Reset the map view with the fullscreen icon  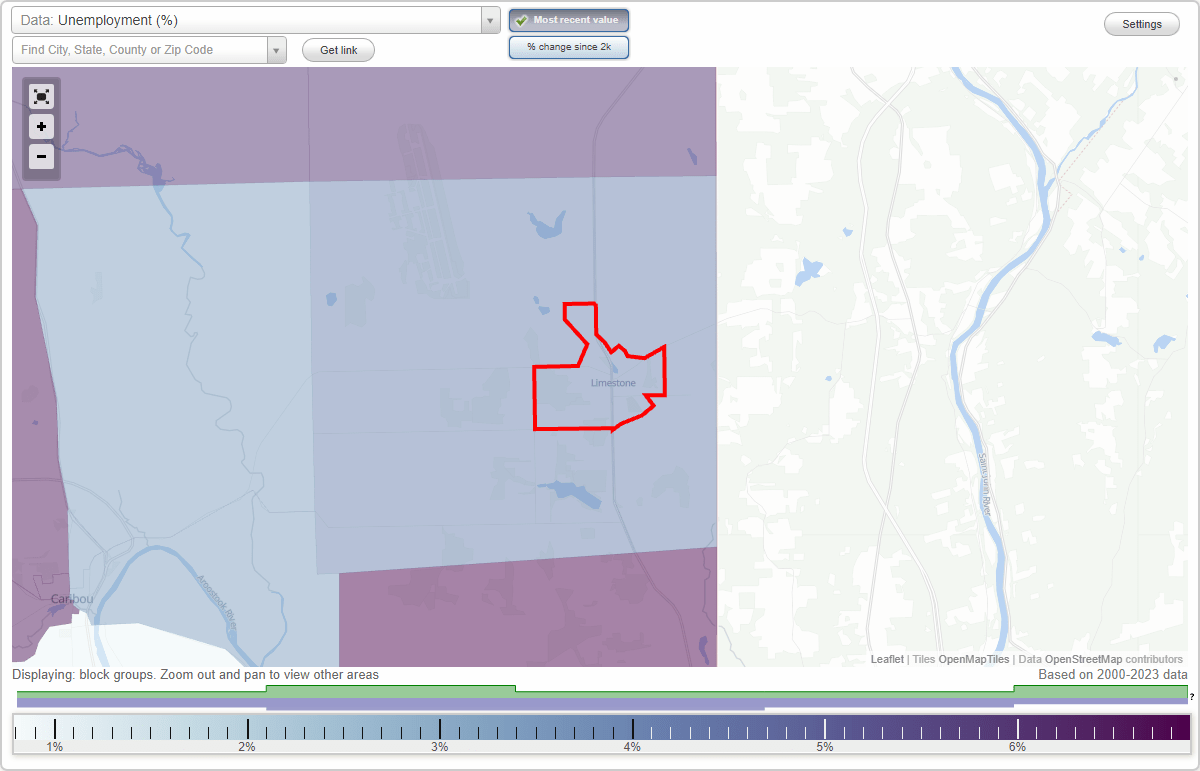[41, 96]
